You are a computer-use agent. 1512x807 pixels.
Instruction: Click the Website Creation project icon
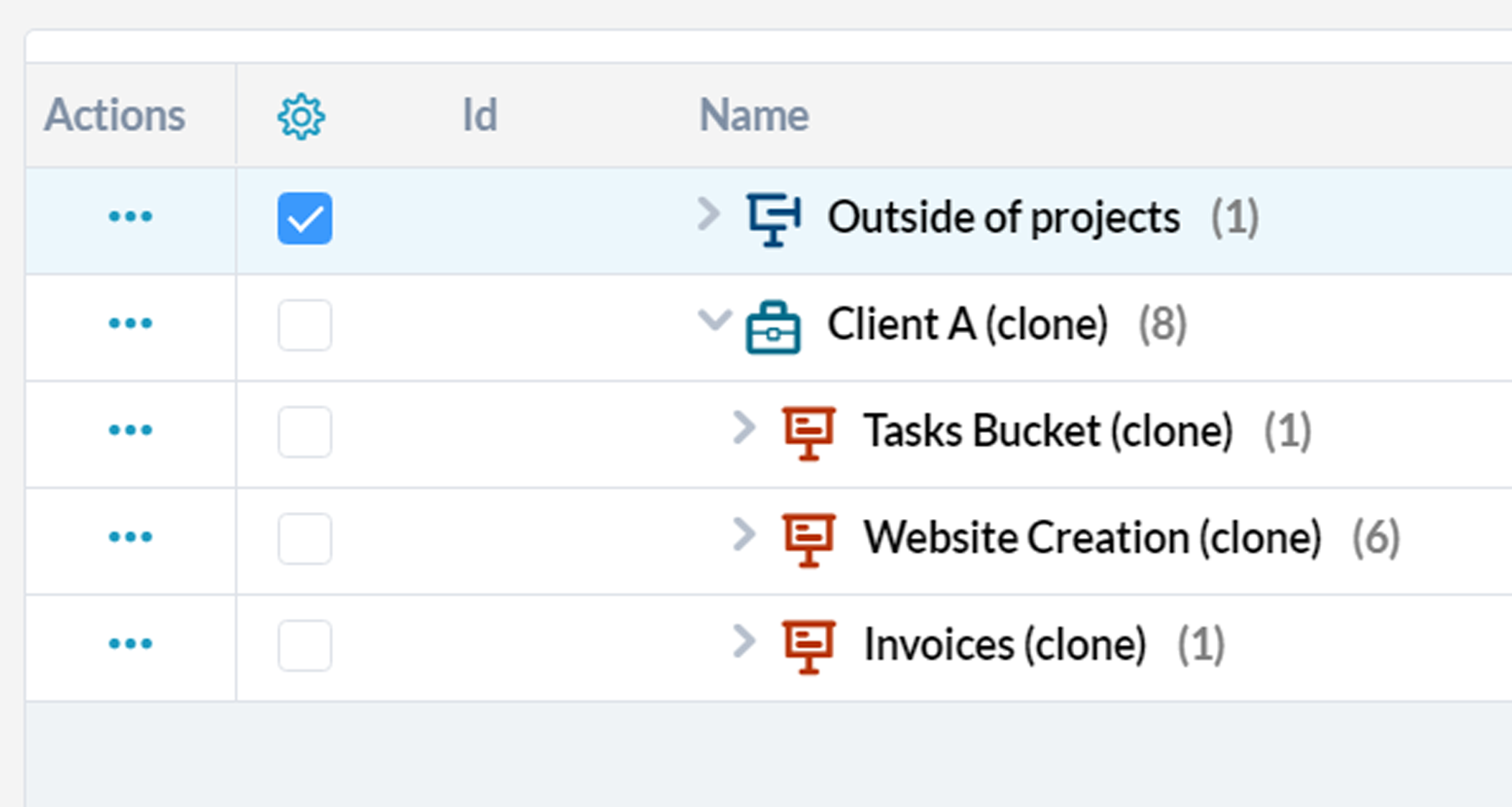(809, 540)
